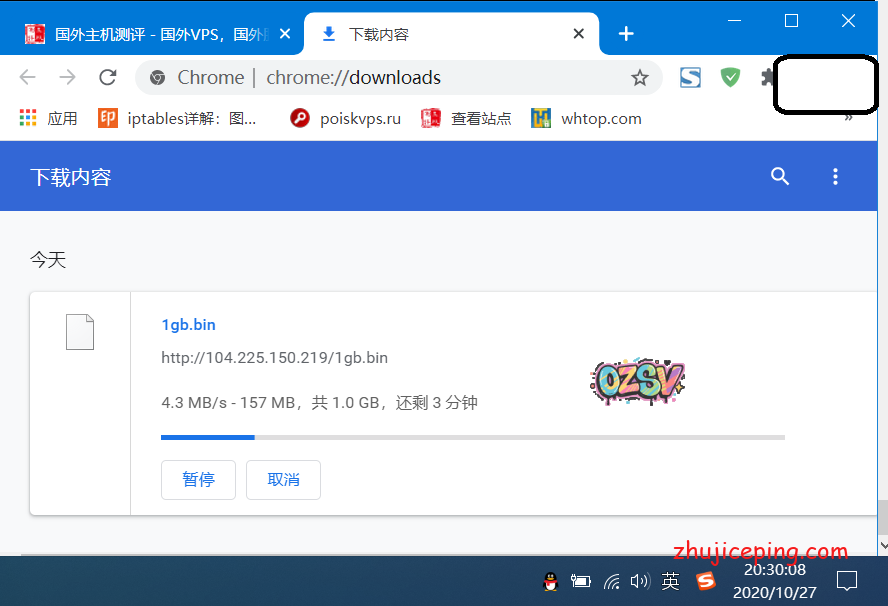Pause the 1gb.bin download
The width and height of the screenshot is (888, 606).
(198, 480)
